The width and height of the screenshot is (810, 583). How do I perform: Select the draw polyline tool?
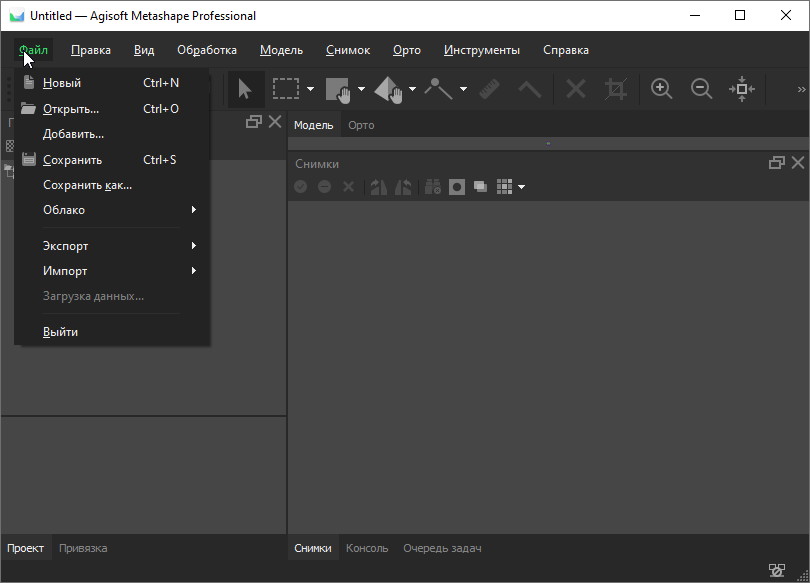tap(438, 89)
